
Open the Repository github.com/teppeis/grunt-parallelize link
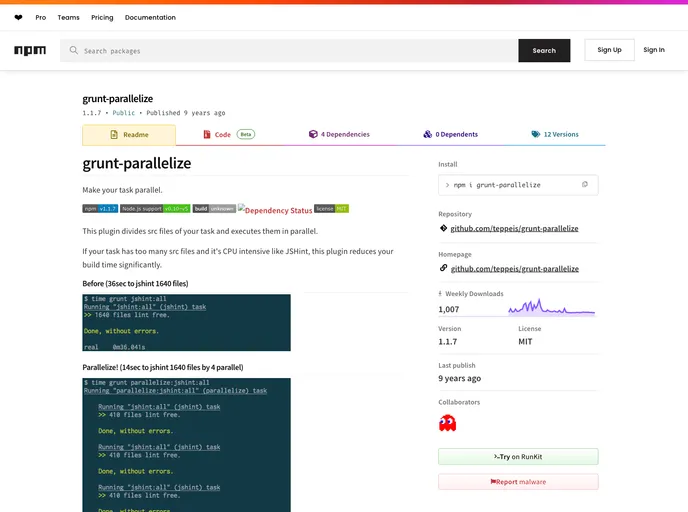point(514,228)
